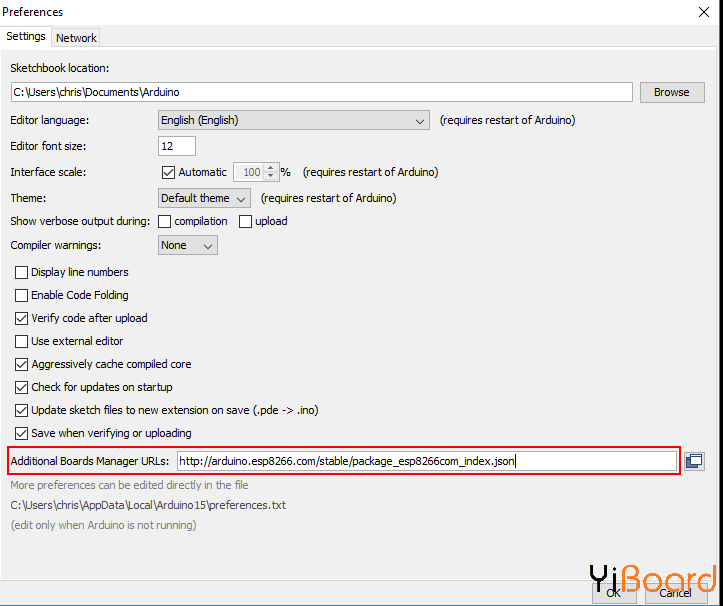Turn off Automatic interface scale
Screen dimensions: 723x606
point(168,172)
